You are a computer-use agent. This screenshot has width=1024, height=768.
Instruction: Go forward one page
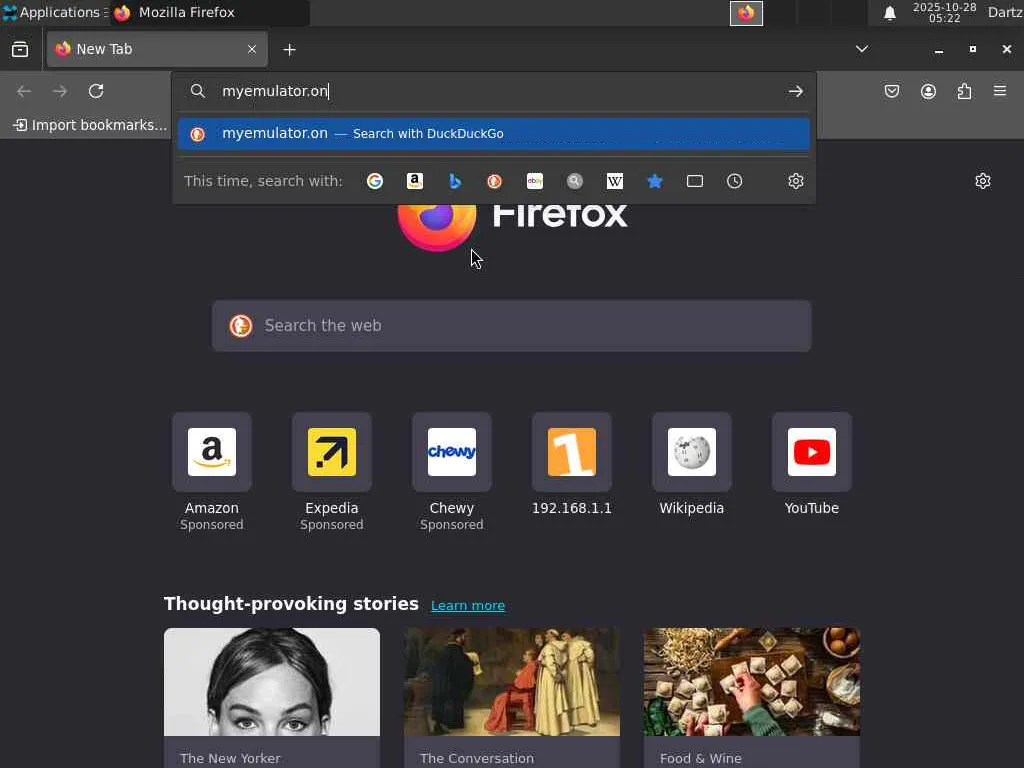[60, 91]
